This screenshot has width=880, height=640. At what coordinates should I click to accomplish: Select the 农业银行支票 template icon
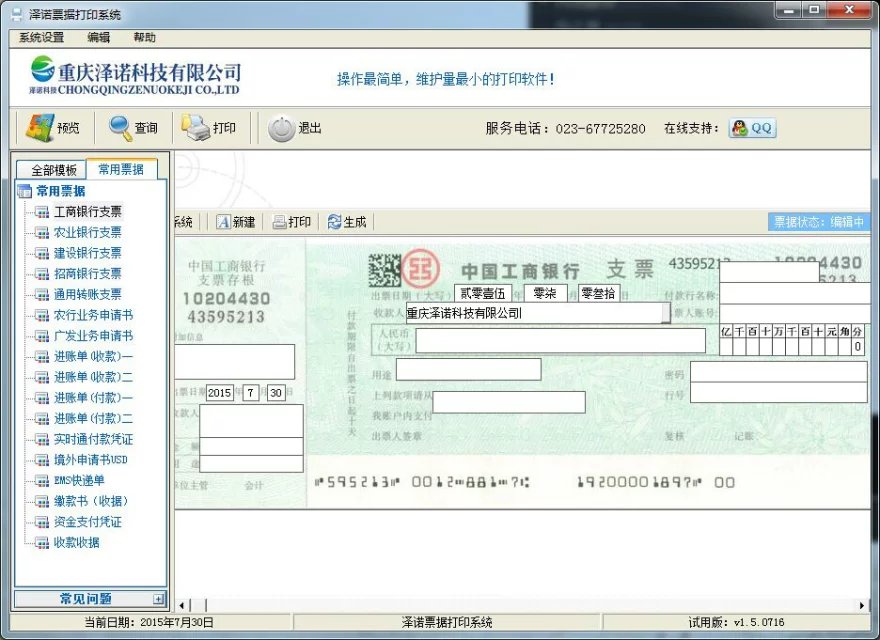[x=42, y=233]
